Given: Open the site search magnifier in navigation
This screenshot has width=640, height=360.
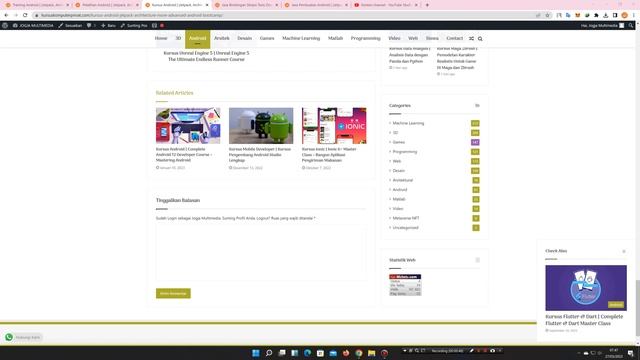Looking at the screenshot, I should point(480,38).
